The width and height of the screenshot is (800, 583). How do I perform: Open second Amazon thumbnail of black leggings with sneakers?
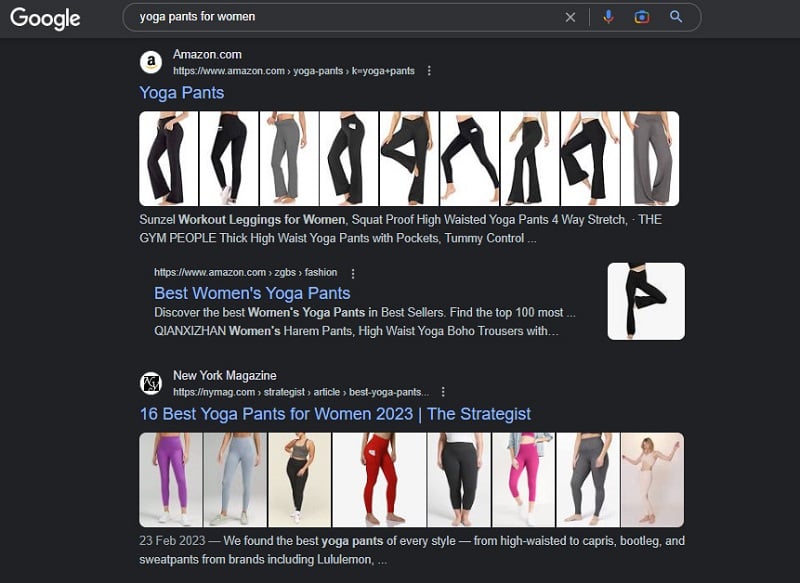[x=229, y=159]
